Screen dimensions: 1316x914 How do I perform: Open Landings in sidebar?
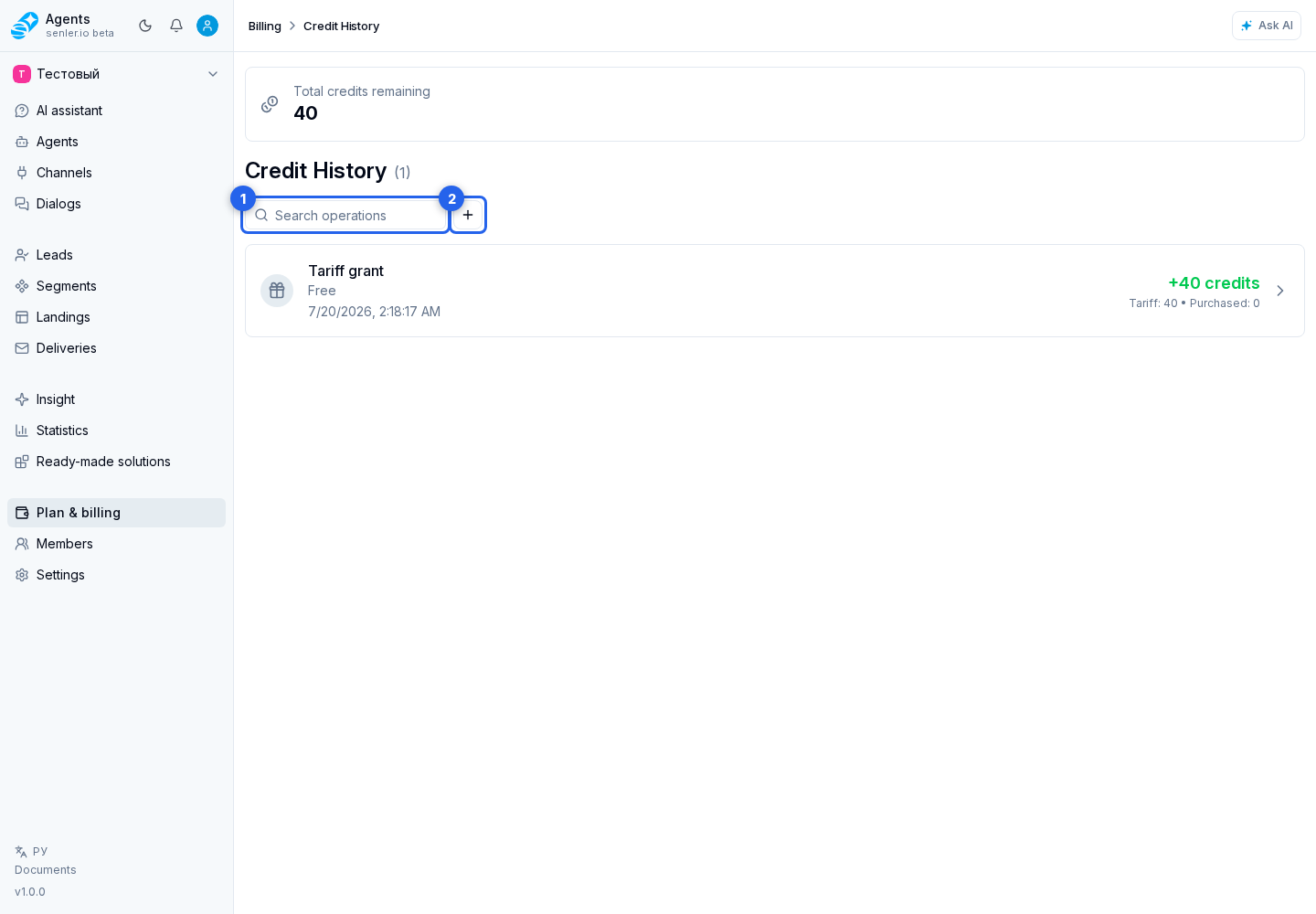[x=116, y=317]
